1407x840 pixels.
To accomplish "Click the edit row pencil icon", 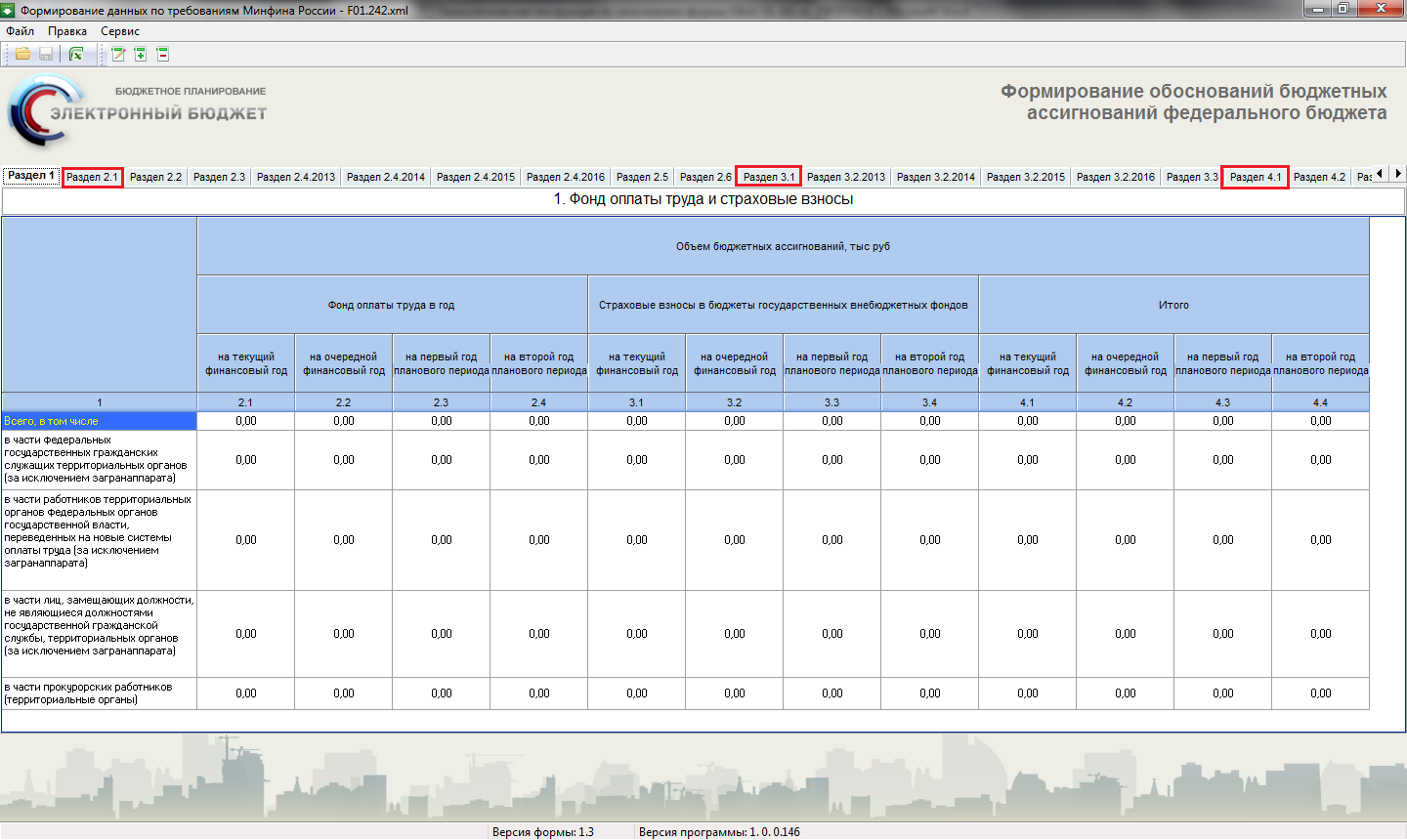I will (118, 54).
